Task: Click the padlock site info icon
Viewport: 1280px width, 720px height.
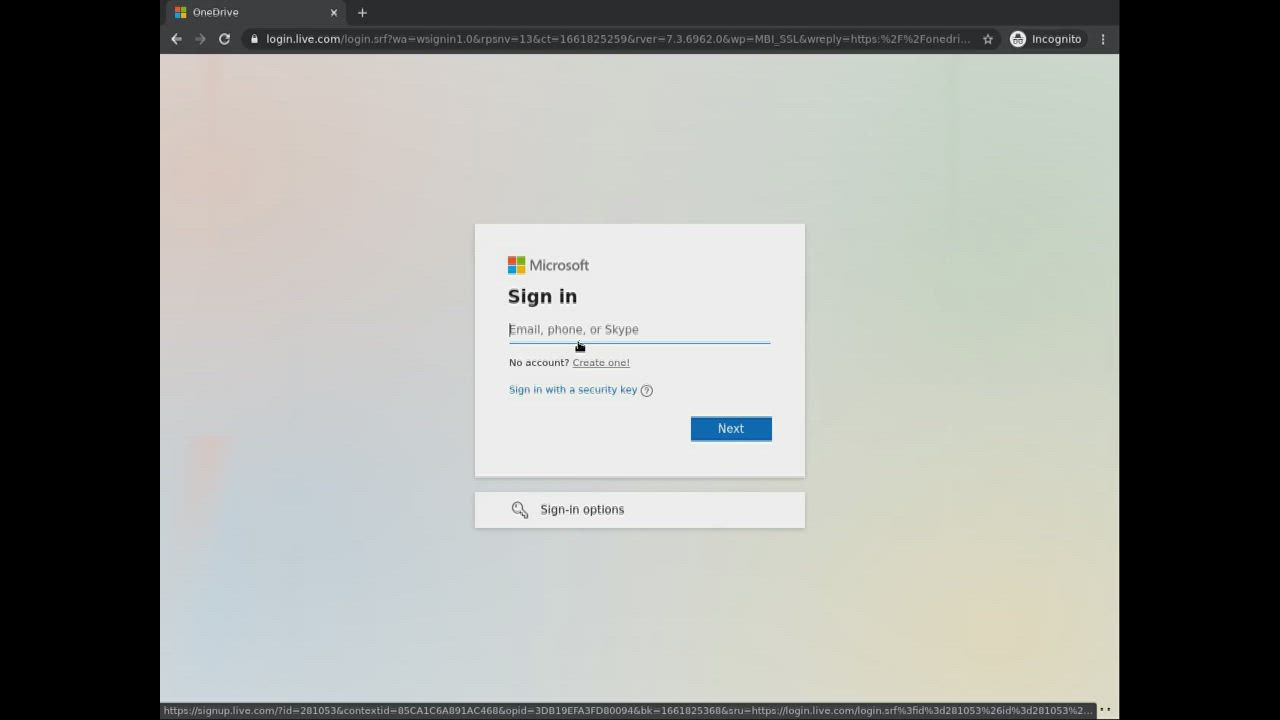Action: [x=255, y=39]
